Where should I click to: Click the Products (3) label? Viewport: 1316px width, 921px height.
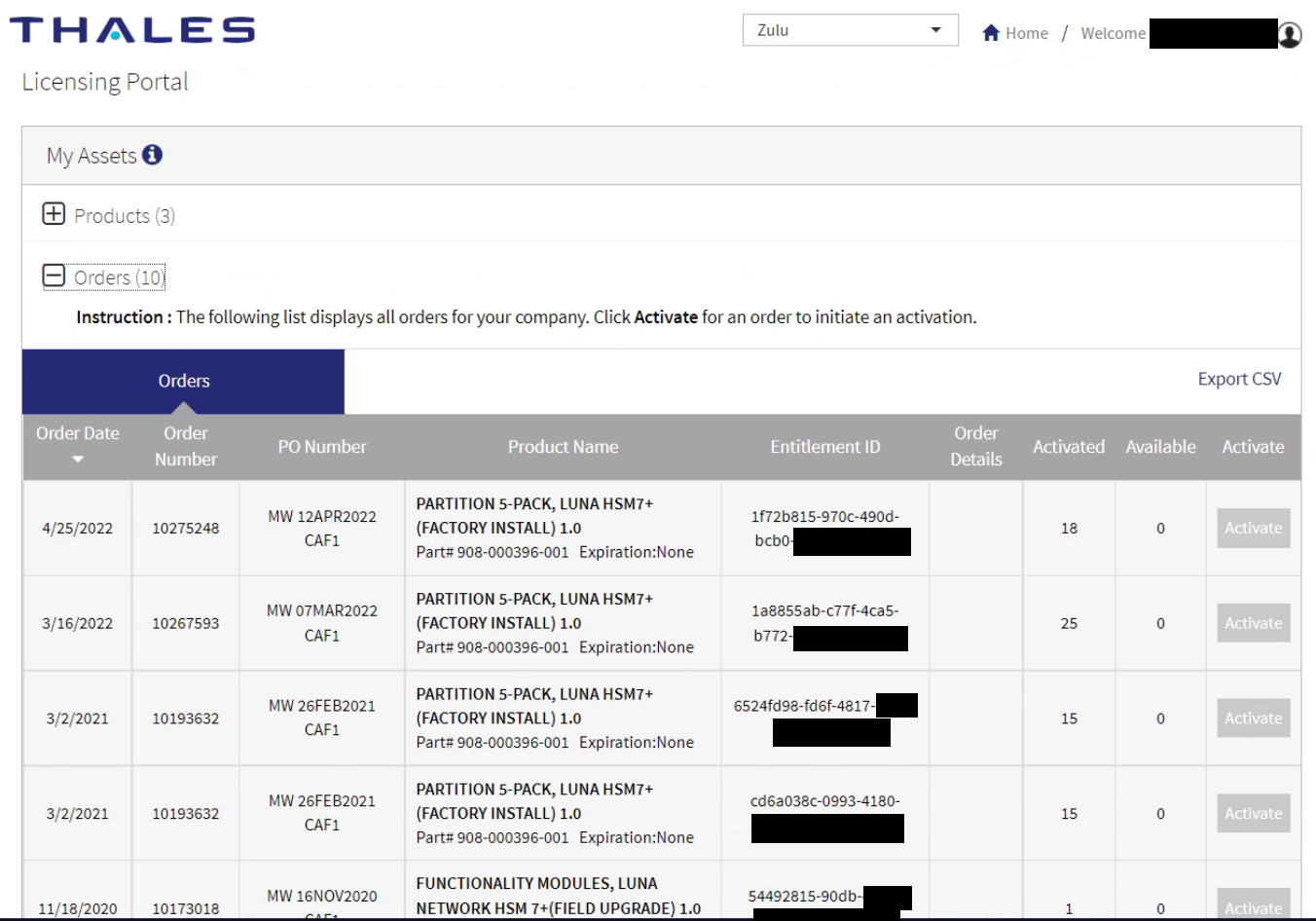click(x=125, y=216)
